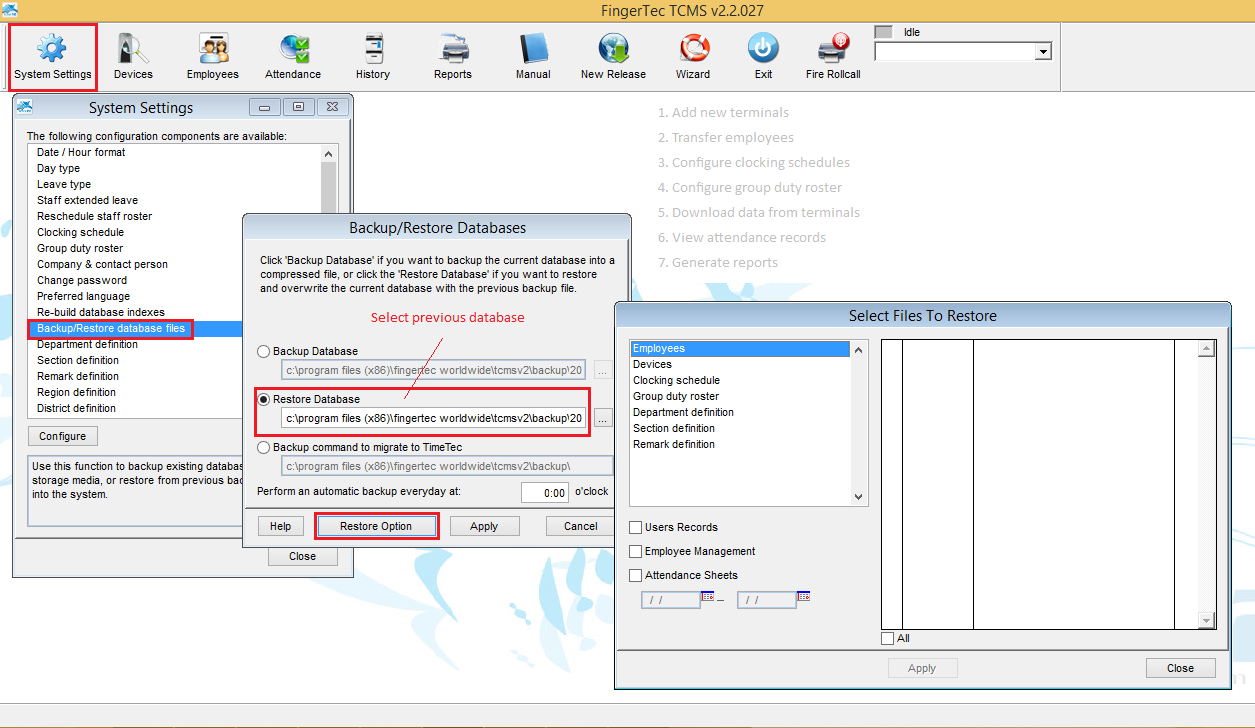Open the History toolbar icon
The image size is (1255, 728).
pos(373,56)
